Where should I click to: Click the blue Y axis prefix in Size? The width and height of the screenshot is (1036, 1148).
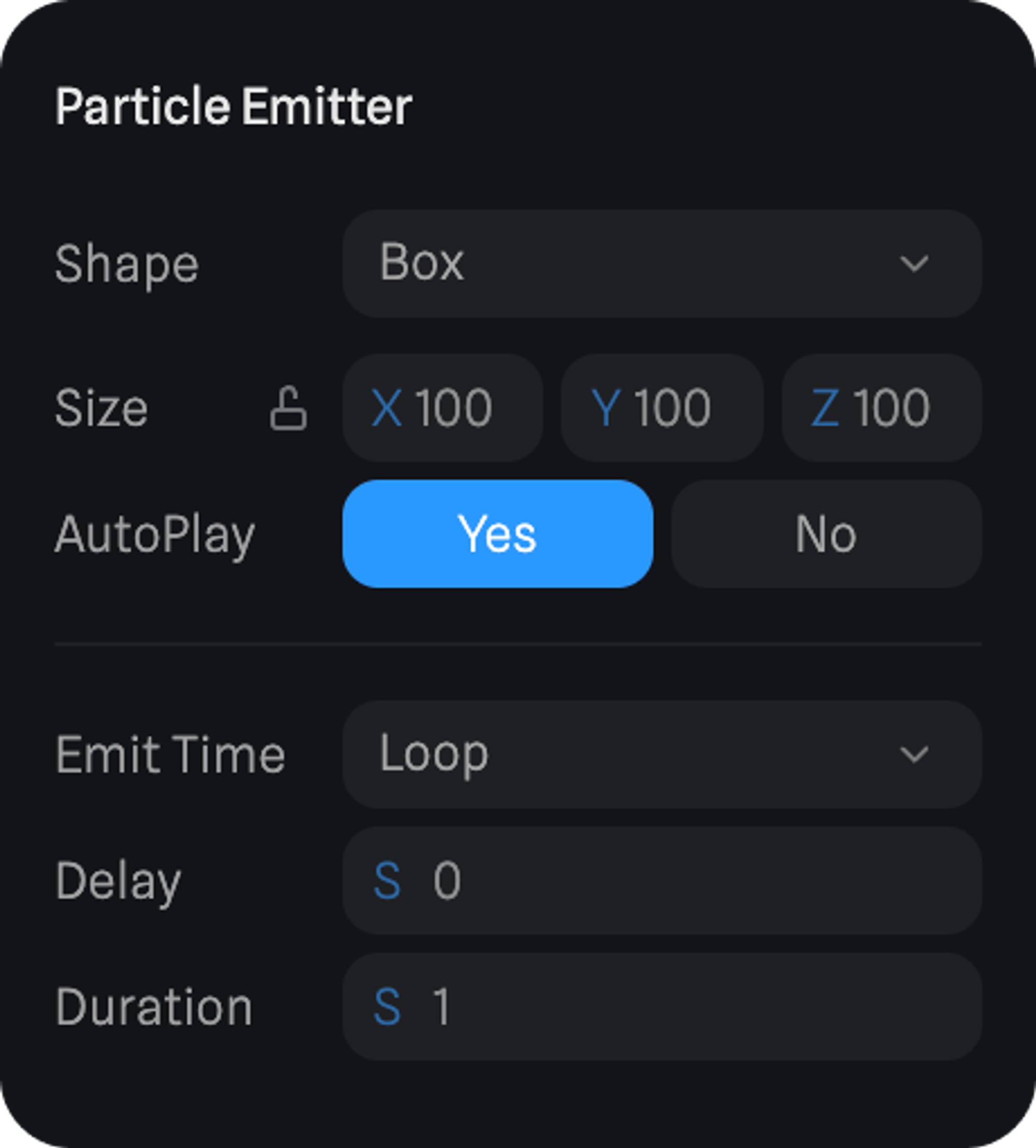[x=605, y=408]
